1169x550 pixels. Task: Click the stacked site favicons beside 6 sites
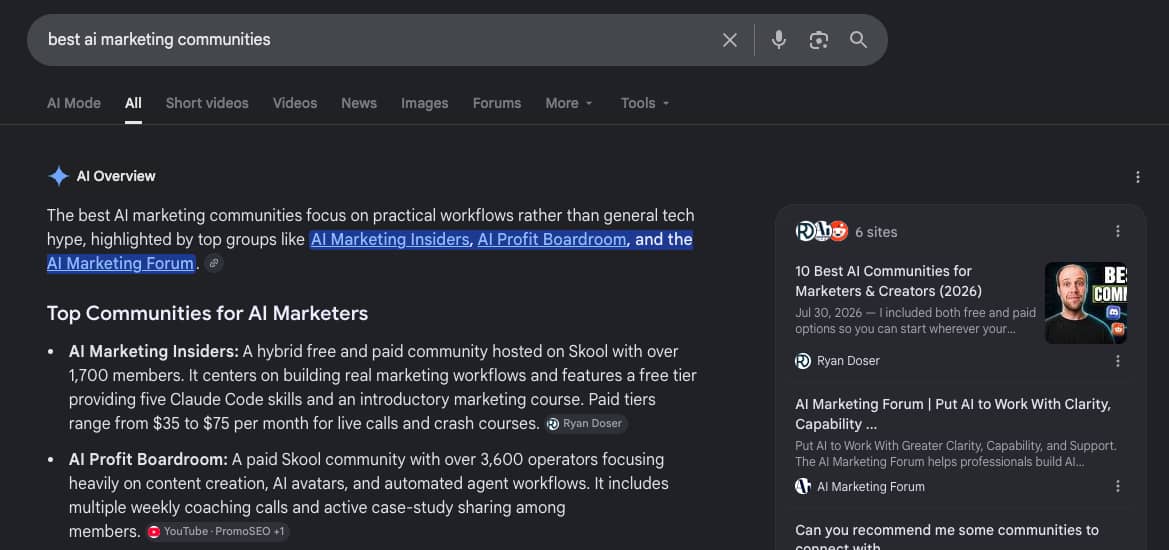822,232
